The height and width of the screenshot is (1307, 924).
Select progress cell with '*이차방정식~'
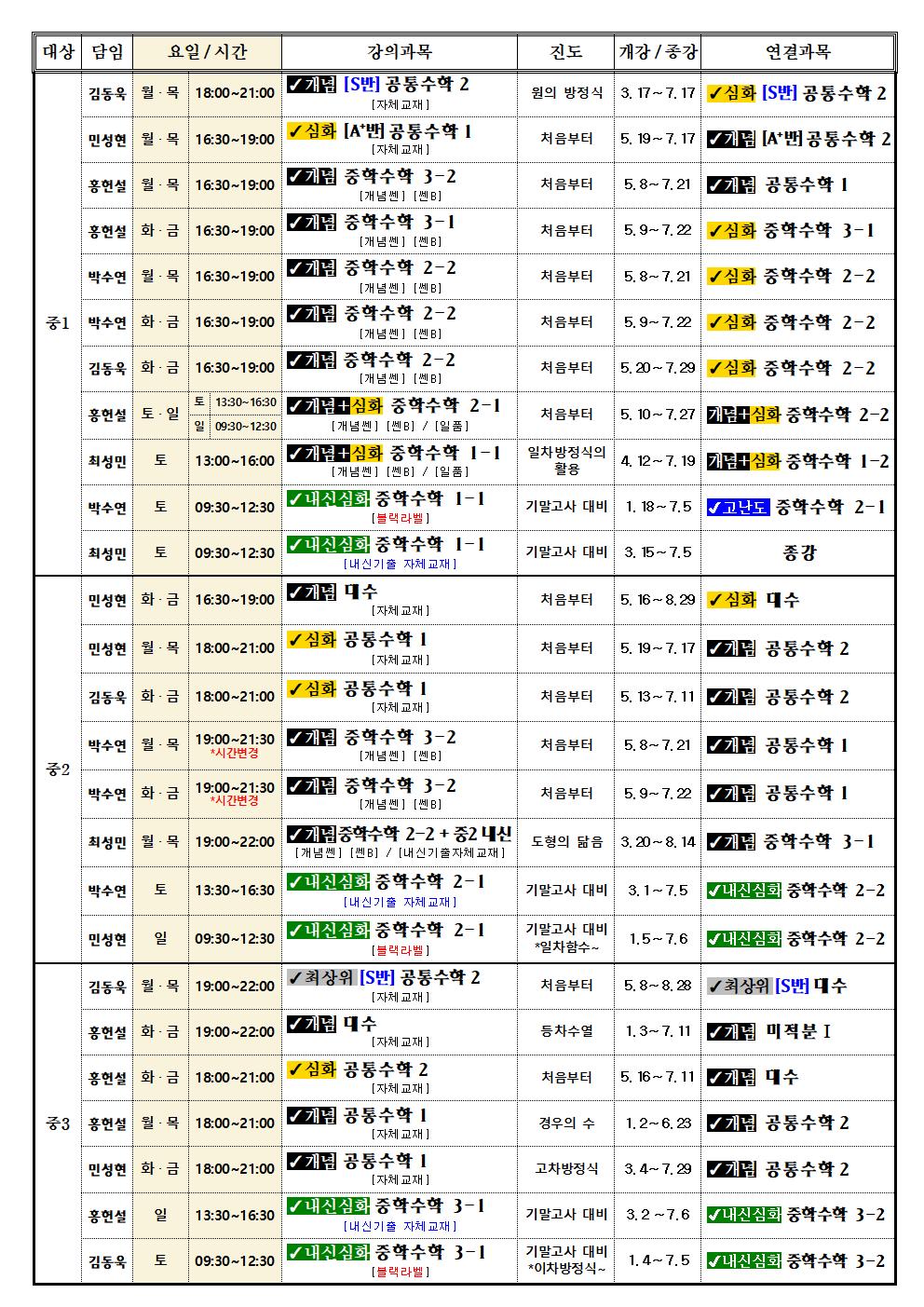point(566,1260)
